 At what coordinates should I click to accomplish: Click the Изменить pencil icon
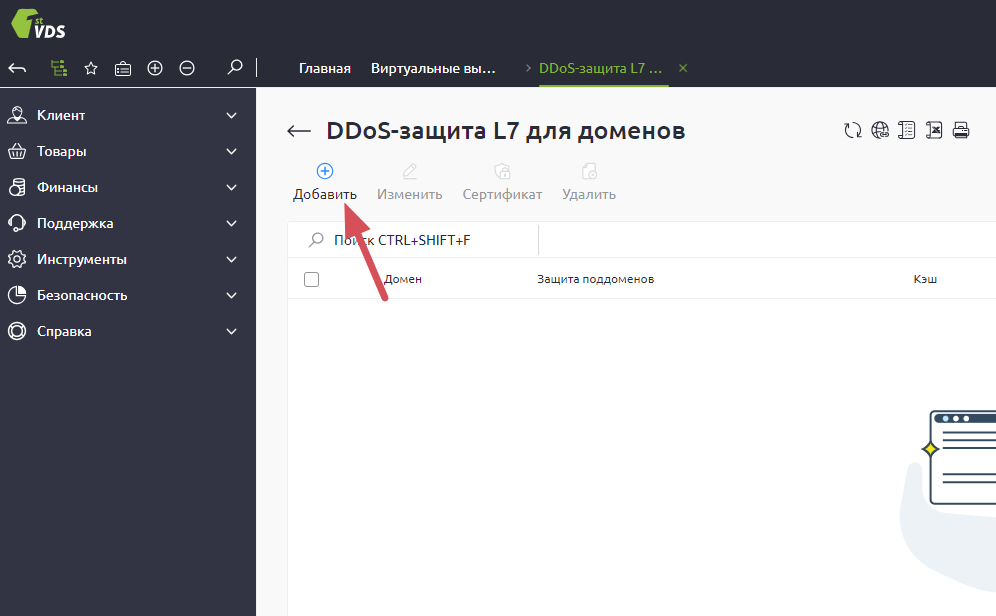point(410,171)
